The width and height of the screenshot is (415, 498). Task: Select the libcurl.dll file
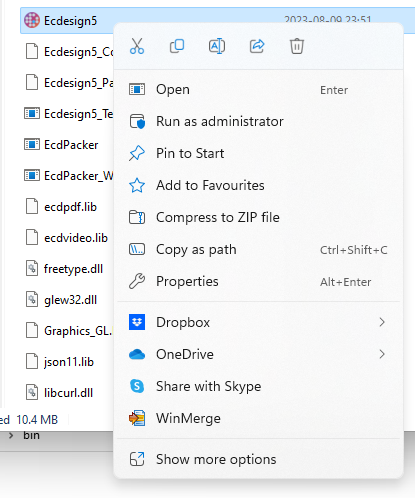pyautogui.click(x=68, y=393)
